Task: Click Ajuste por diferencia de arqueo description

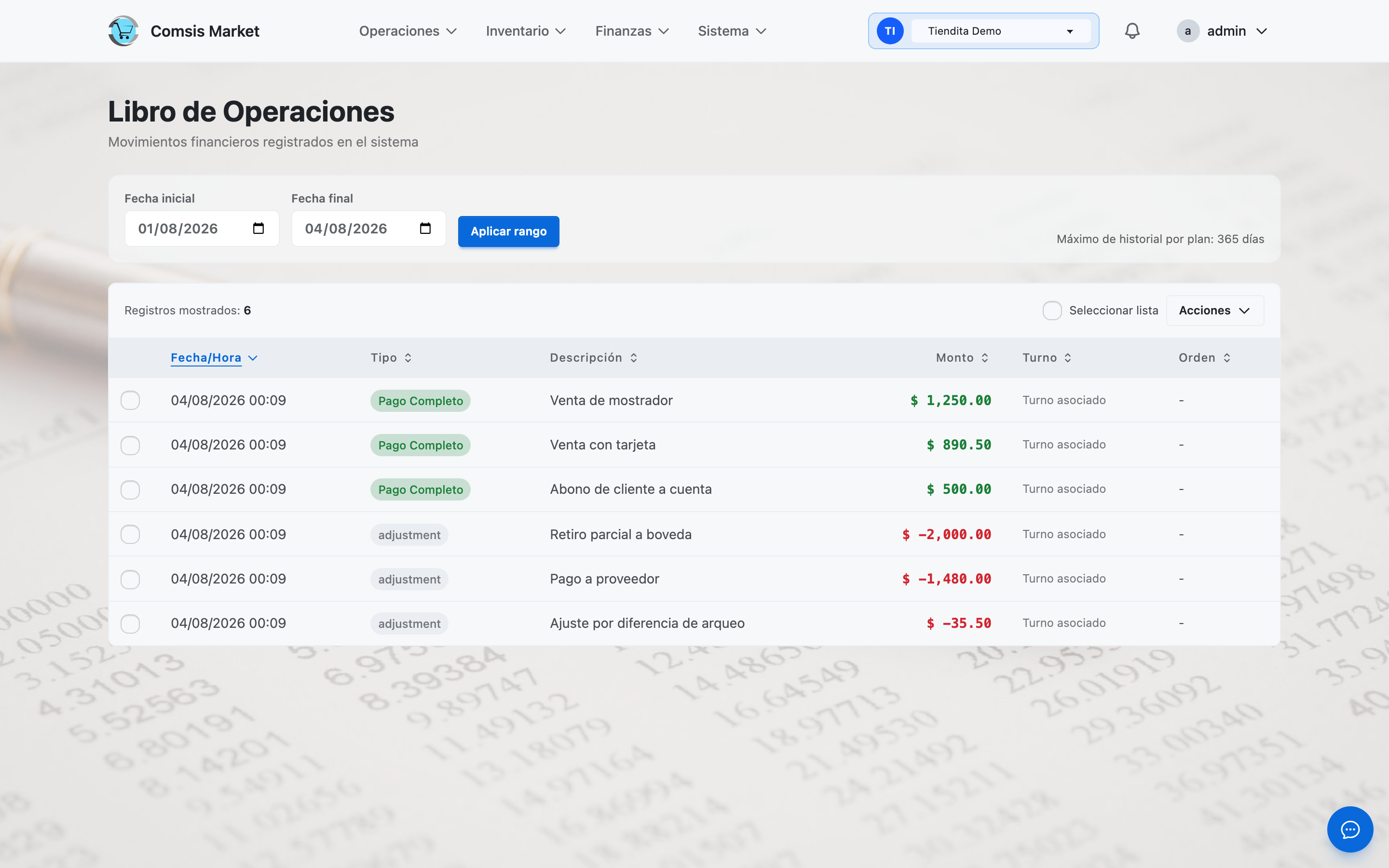Action: pyautogui.click(x=647, y=624)
